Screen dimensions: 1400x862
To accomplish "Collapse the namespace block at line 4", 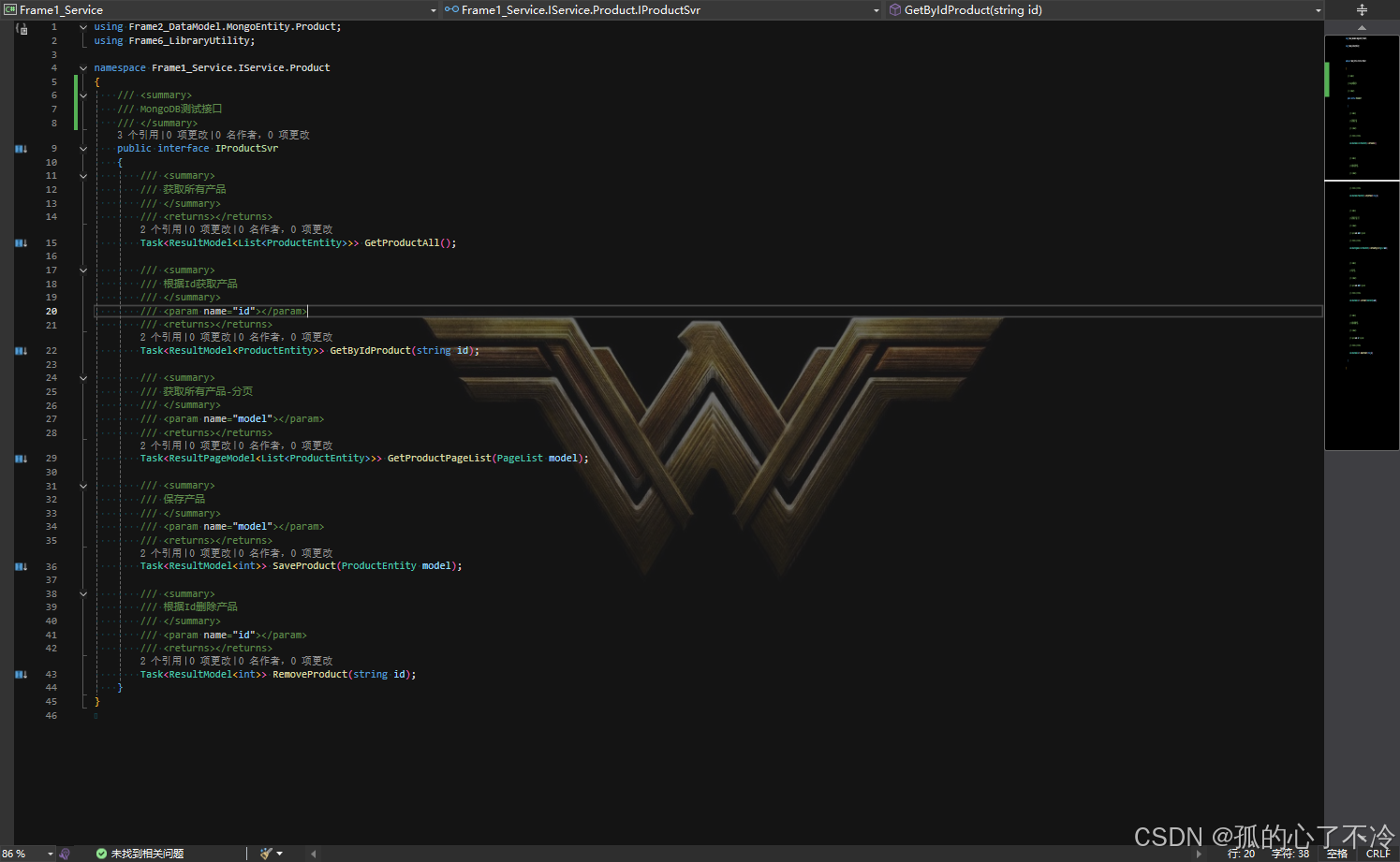I will click(x=83, y=68).
